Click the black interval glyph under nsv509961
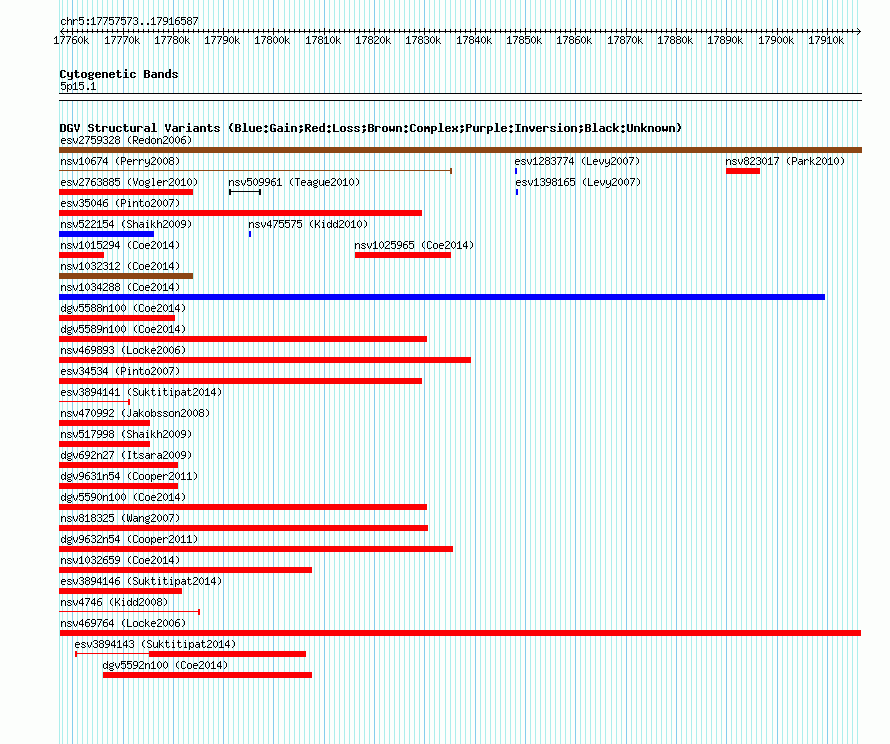This screenshot has width=890, height=744. (245, 192)
